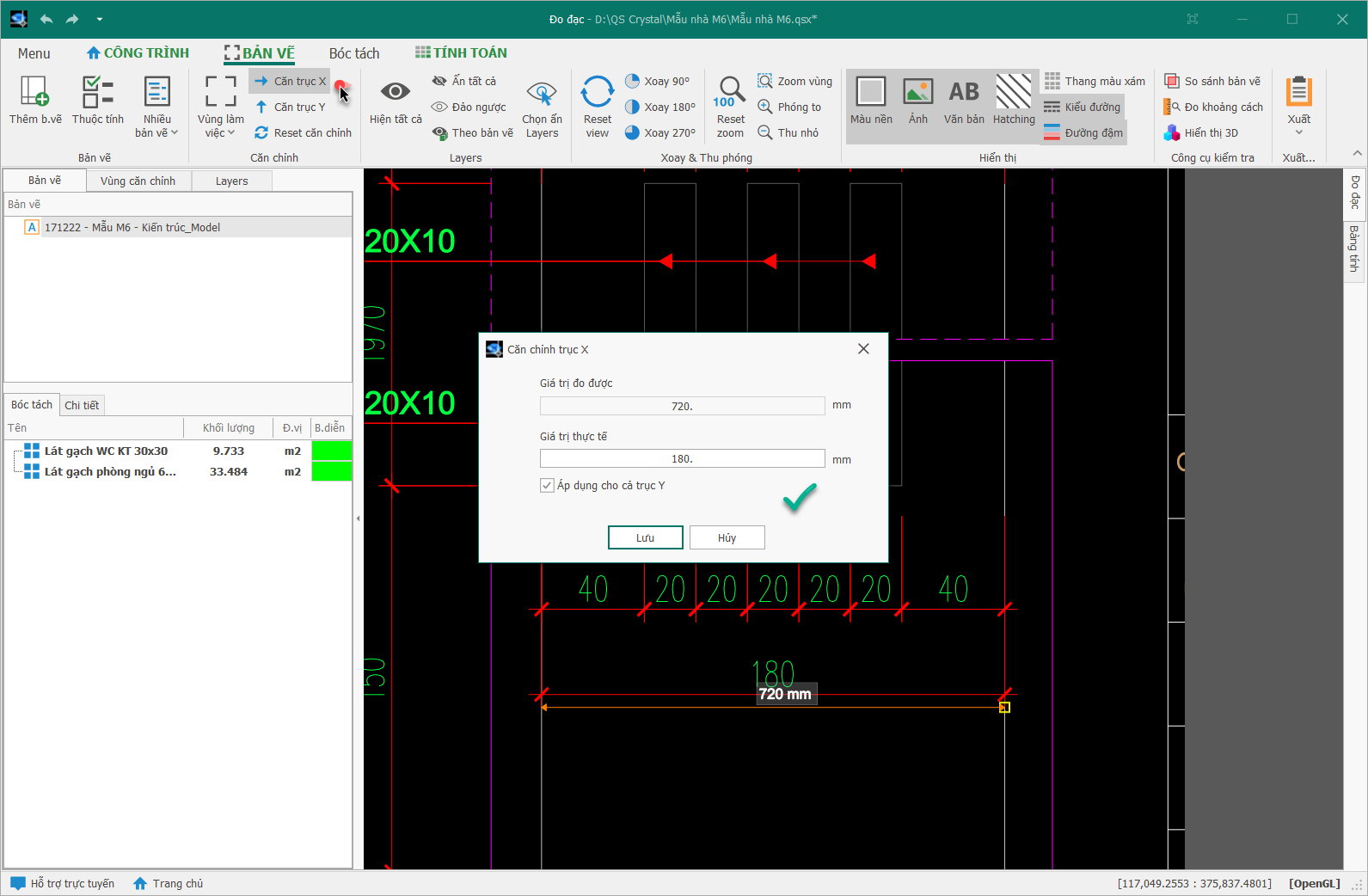1368x896 pixels.
Task: Click green color swatch for Lát gạch WC
Action: (x=332, y=451)
